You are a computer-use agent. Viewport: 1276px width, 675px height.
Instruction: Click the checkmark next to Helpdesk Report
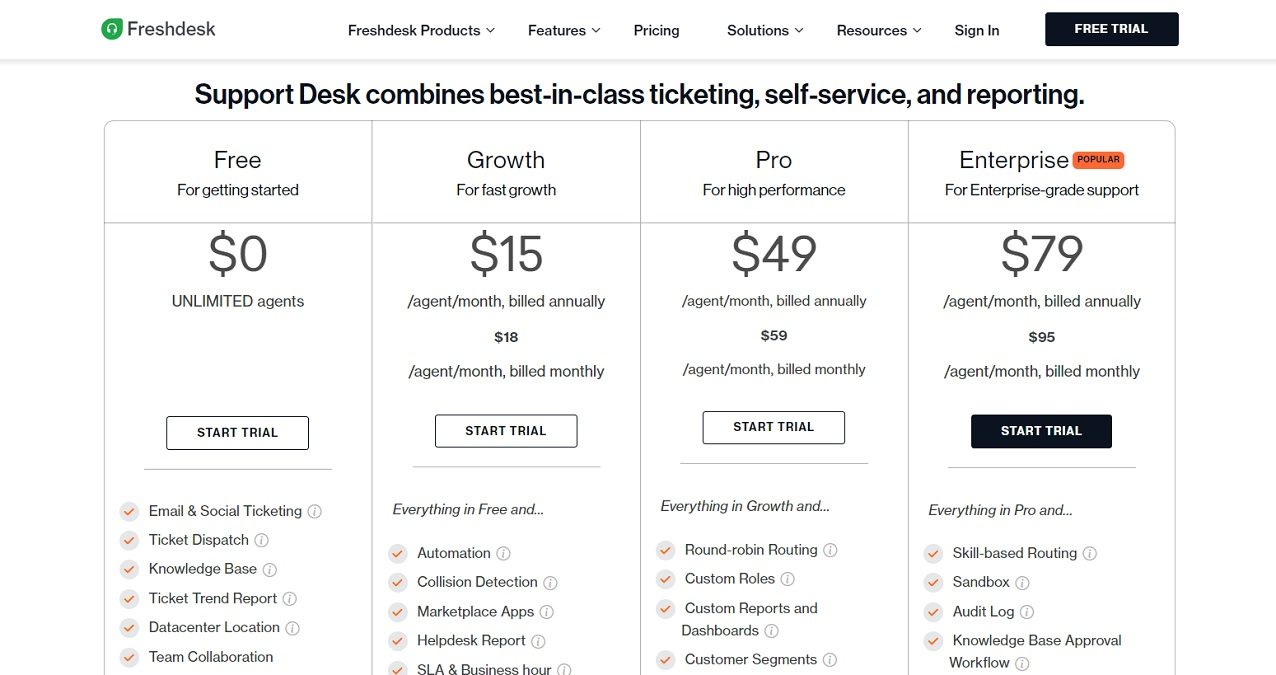coord(397,641)
